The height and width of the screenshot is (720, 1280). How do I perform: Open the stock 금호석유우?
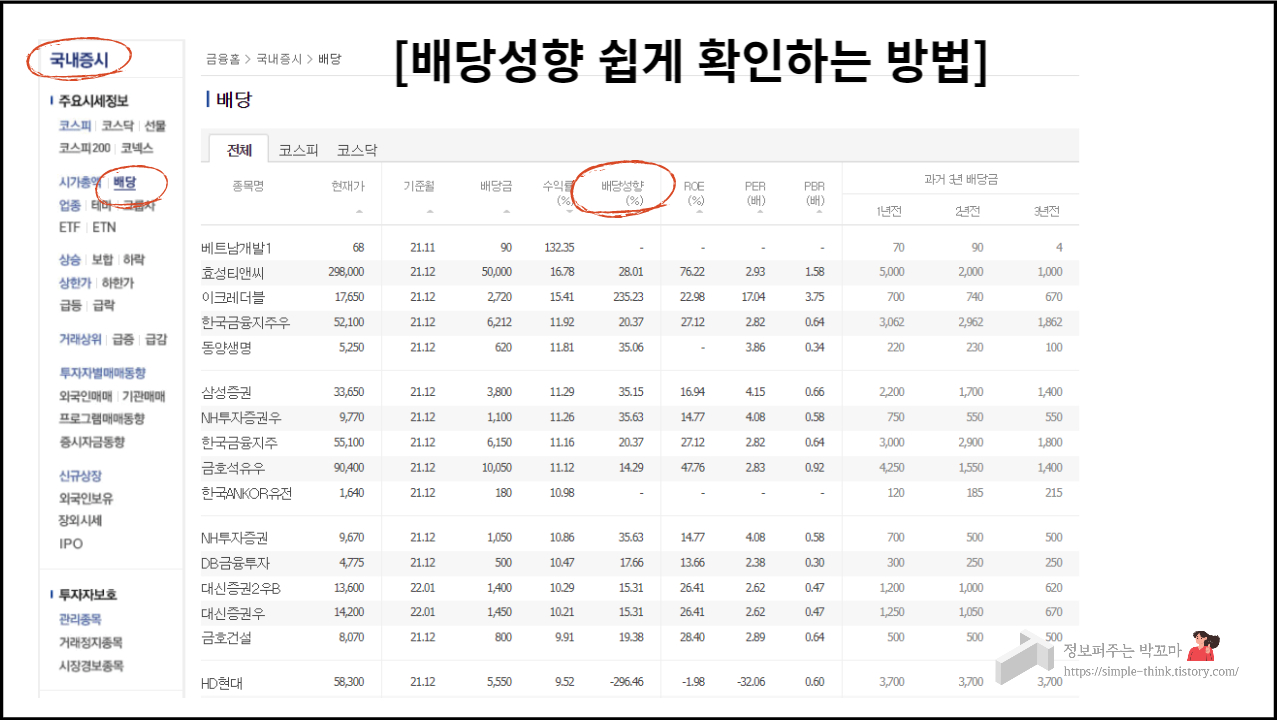point(233,469)
